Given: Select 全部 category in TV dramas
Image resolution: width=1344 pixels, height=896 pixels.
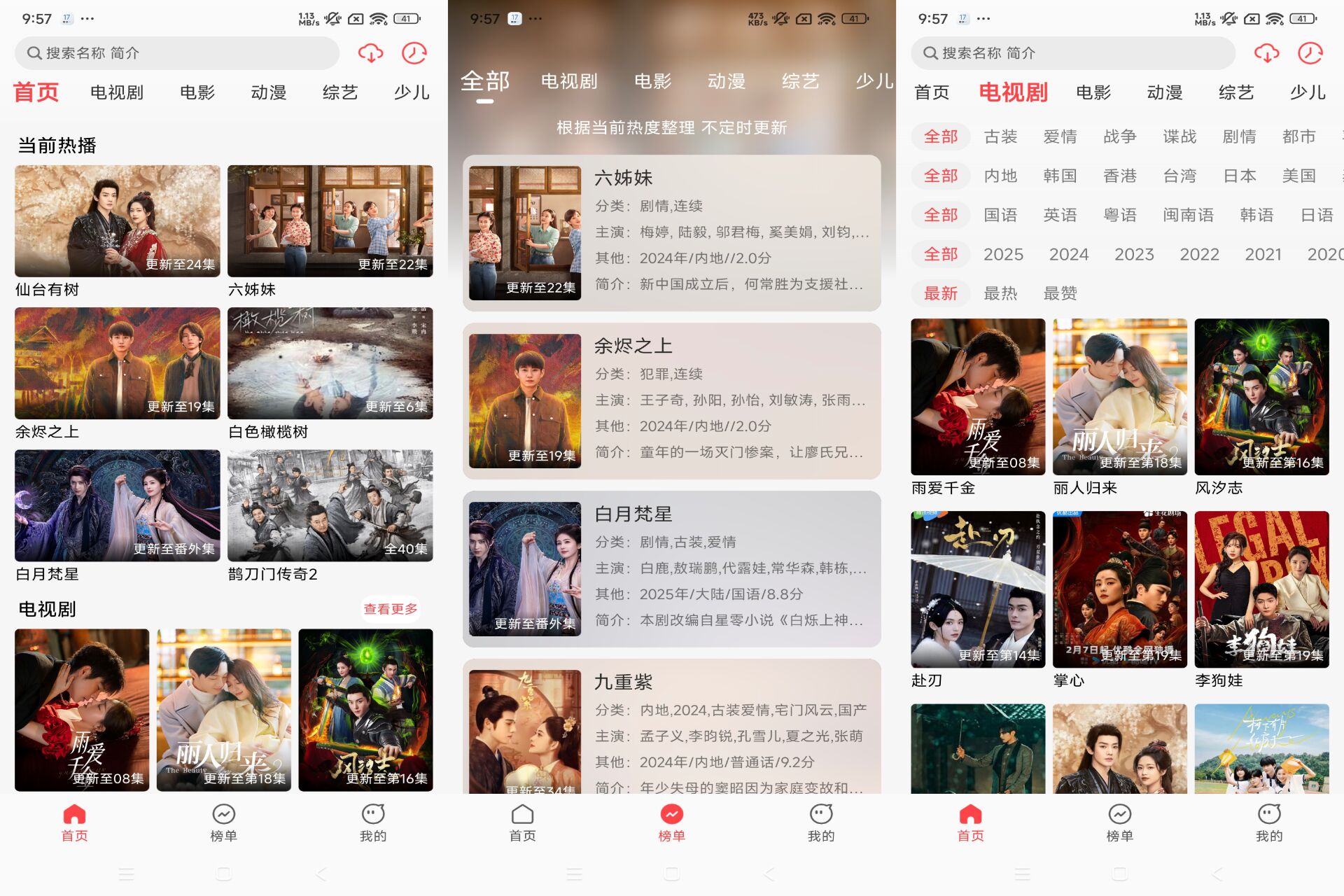Looking at the screenshot, I should tap(940, 138).
